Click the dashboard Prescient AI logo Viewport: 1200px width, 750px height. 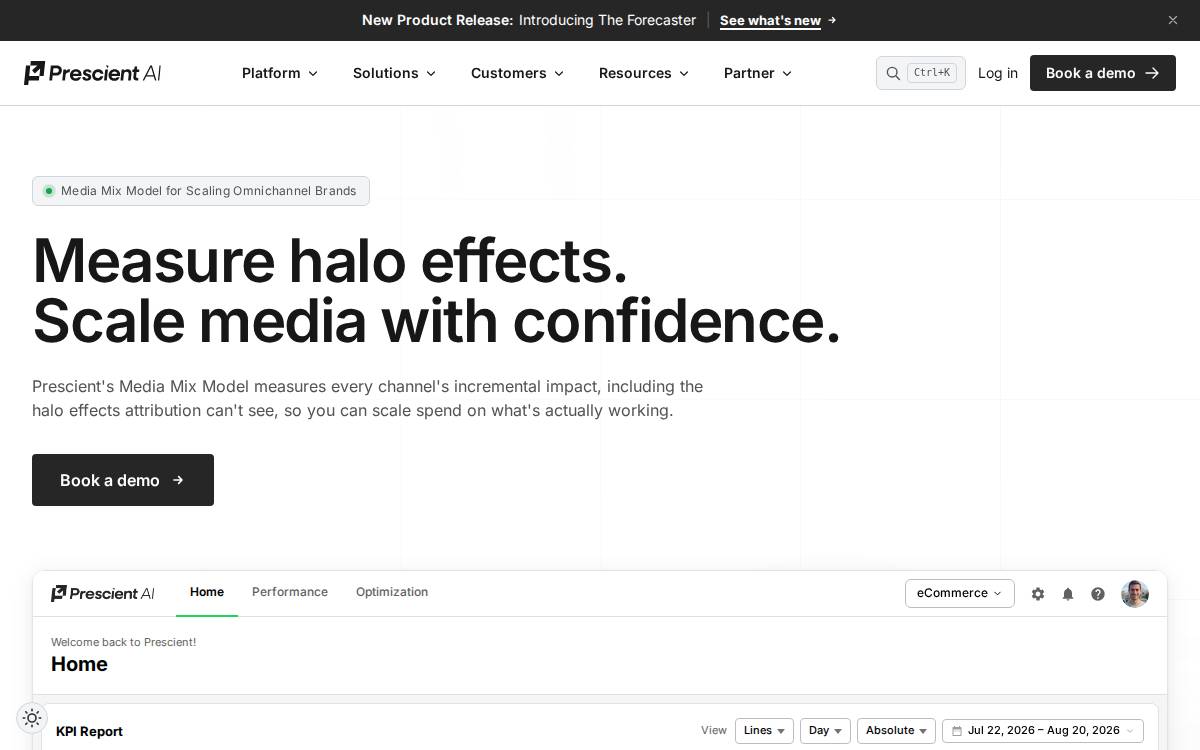coord(103,593)
